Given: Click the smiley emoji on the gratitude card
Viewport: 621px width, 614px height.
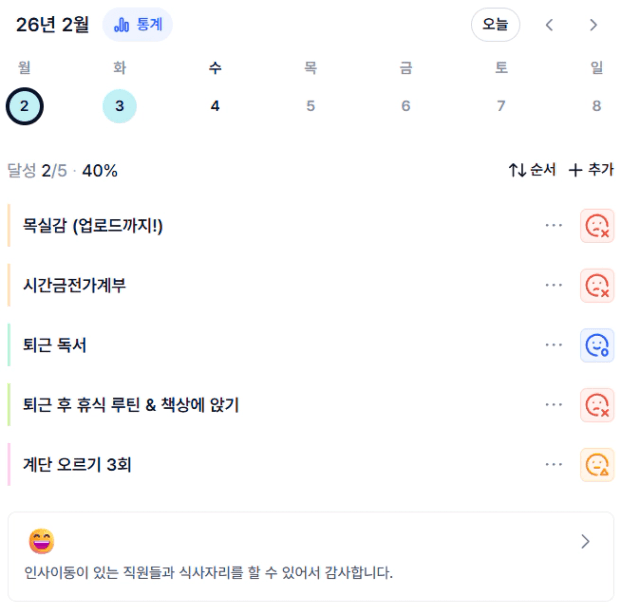Looking at the screenshot, I should pyautogui.click(x=41, y=542).
